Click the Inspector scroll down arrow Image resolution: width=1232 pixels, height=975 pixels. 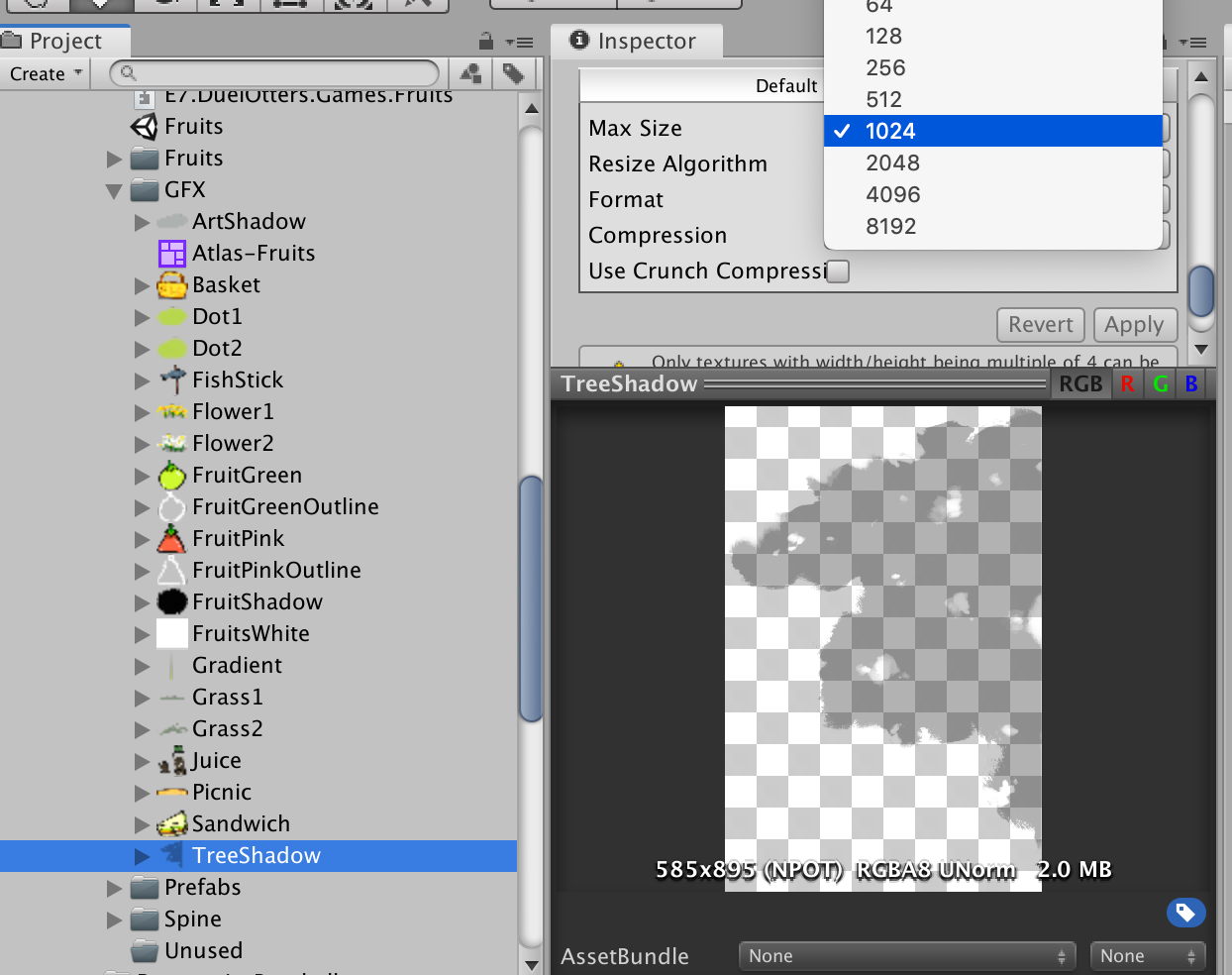coord(1201,349)
